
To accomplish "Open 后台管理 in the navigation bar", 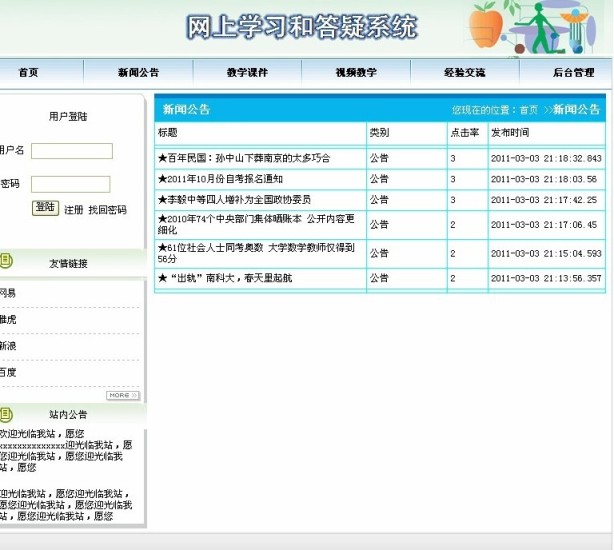I will 573,72.
